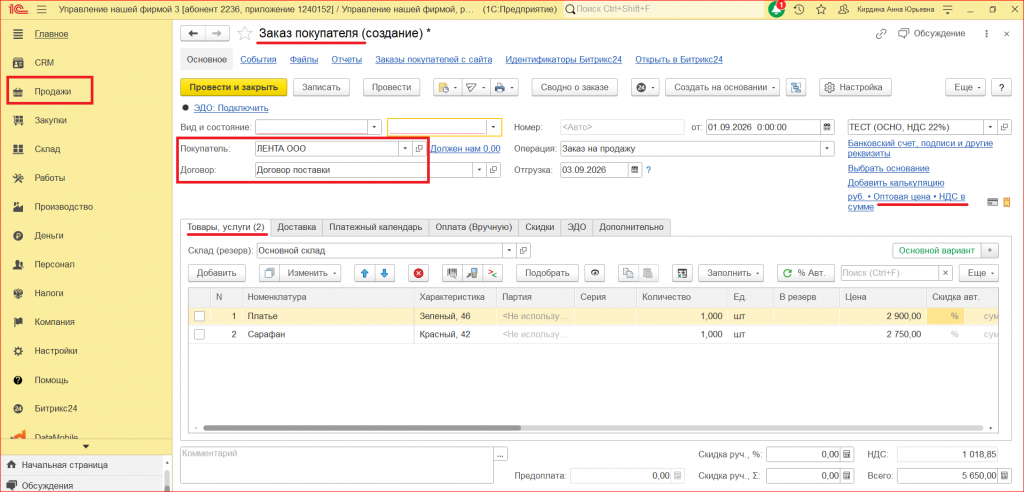The height and width of the screenshot is (492, 1024).
Task: Tick the checkbox for the Платье row
Action: coord(199,316)
